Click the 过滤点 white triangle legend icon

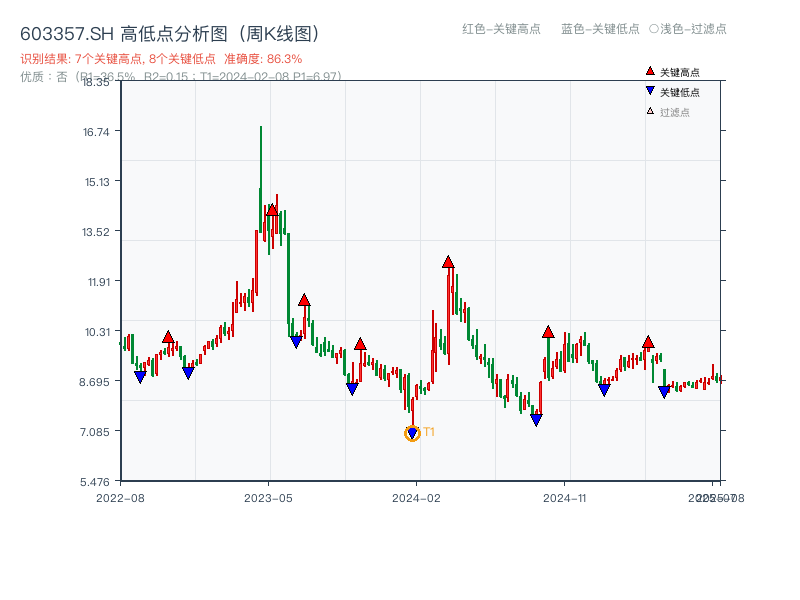pyautogui.click(x=650, y=110)
